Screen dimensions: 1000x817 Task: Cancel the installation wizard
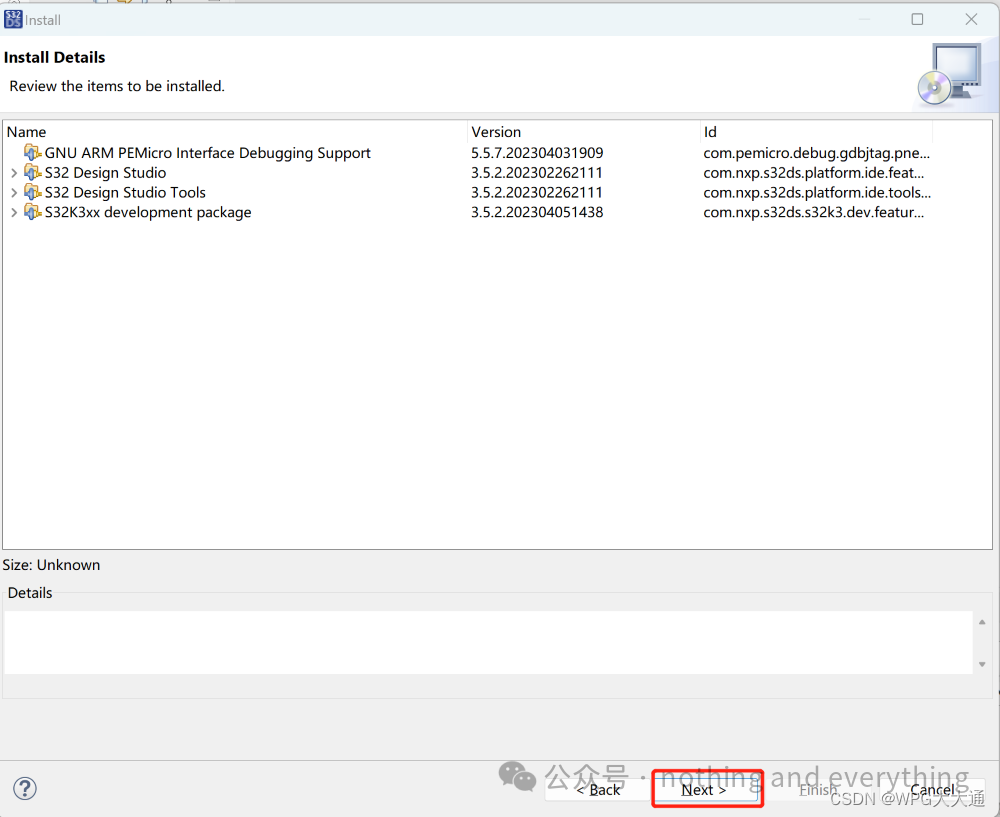pyautogui.click(x=933, y=790)
